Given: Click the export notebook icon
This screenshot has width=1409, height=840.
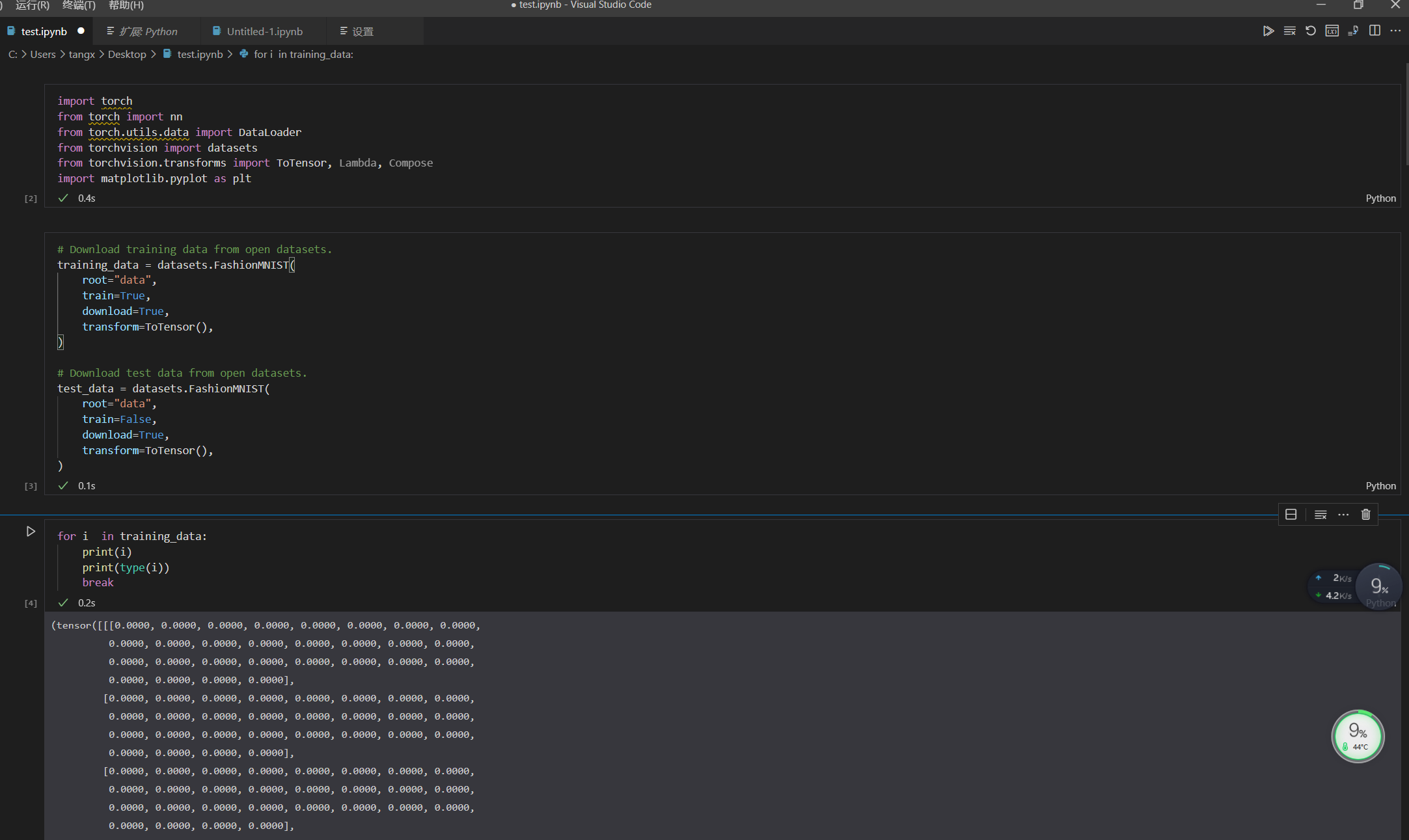Looking at the screenshot, I should tap(1354, 31).
